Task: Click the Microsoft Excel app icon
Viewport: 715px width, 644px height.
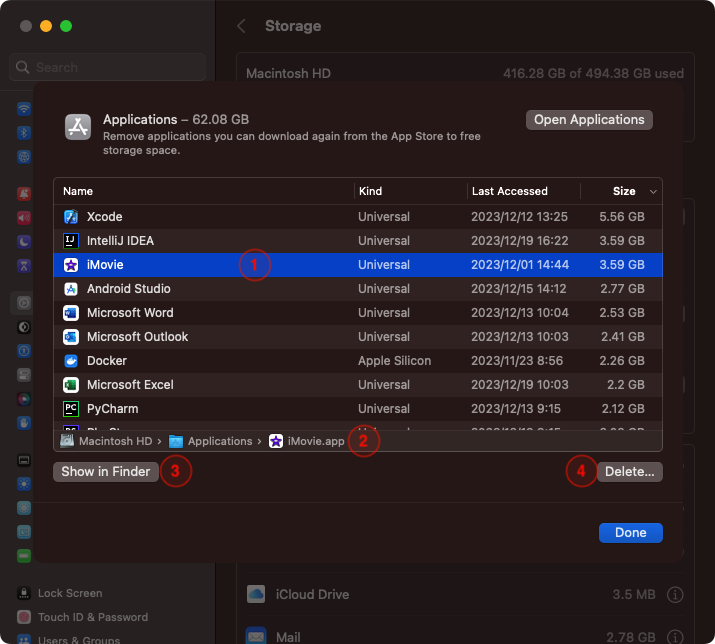Action: tap(71, 385)
